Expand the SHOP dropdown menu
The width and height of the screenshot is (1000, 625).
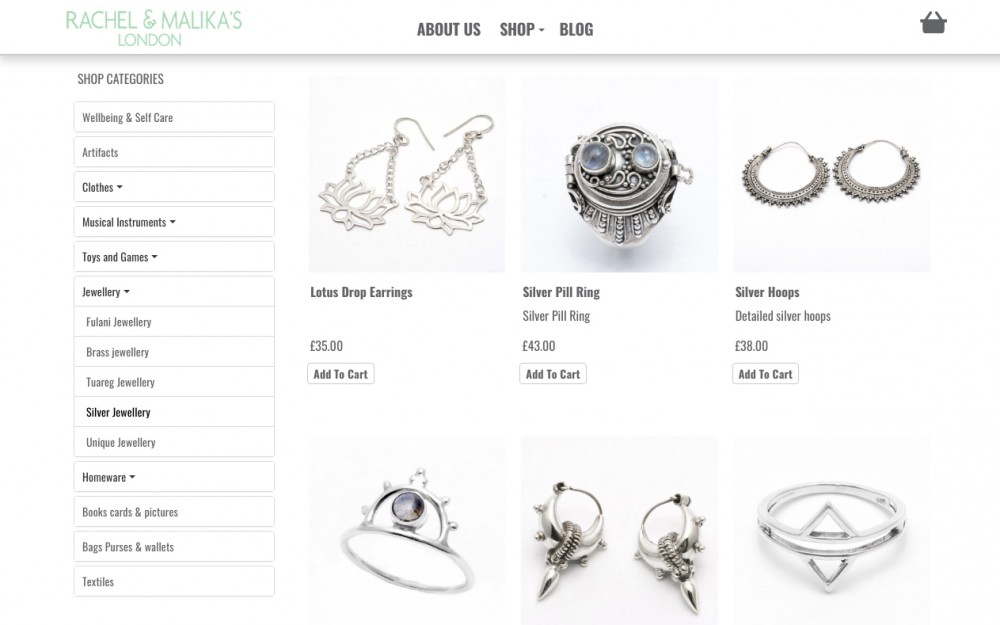(x=522, y=29)
